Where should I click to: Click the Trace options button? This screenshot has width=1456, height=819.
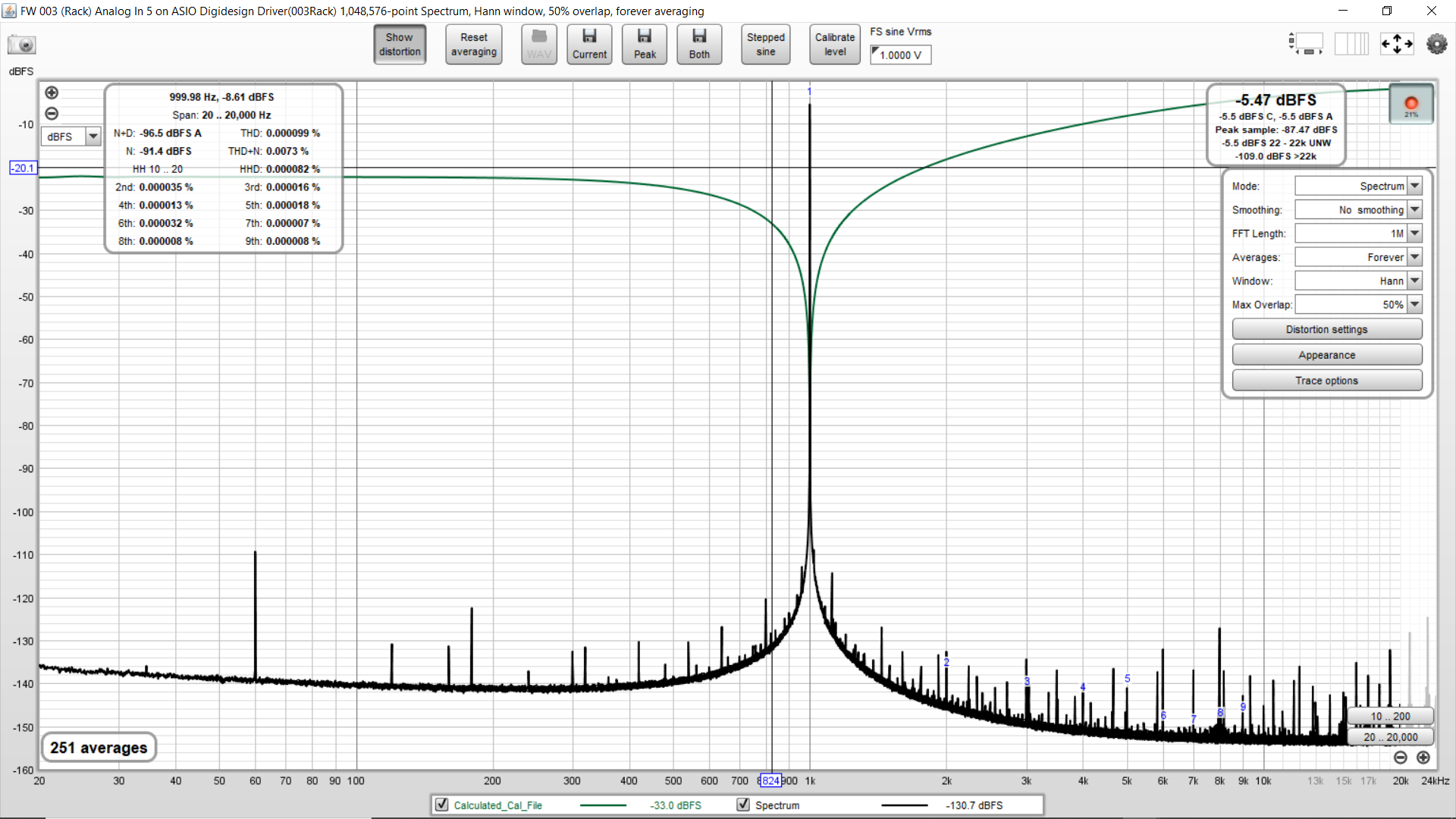1326,381
